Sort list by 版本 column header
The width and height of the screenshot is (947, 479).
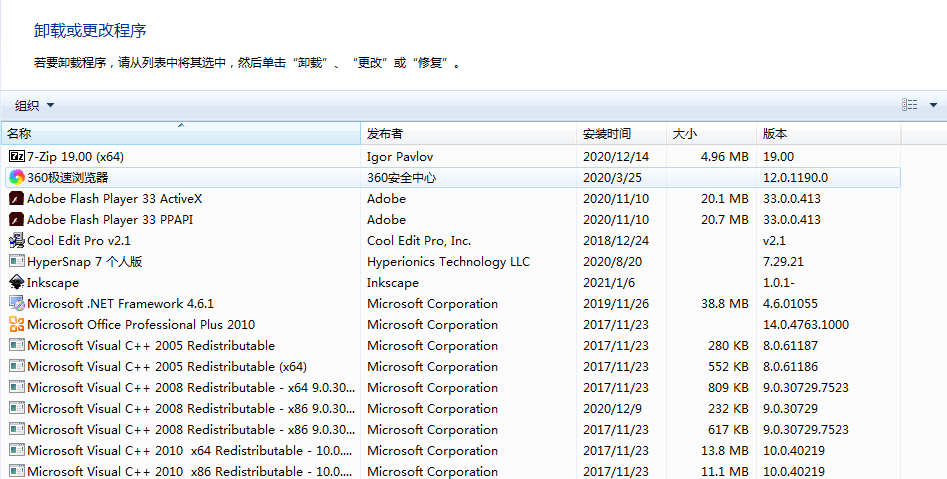829,133
